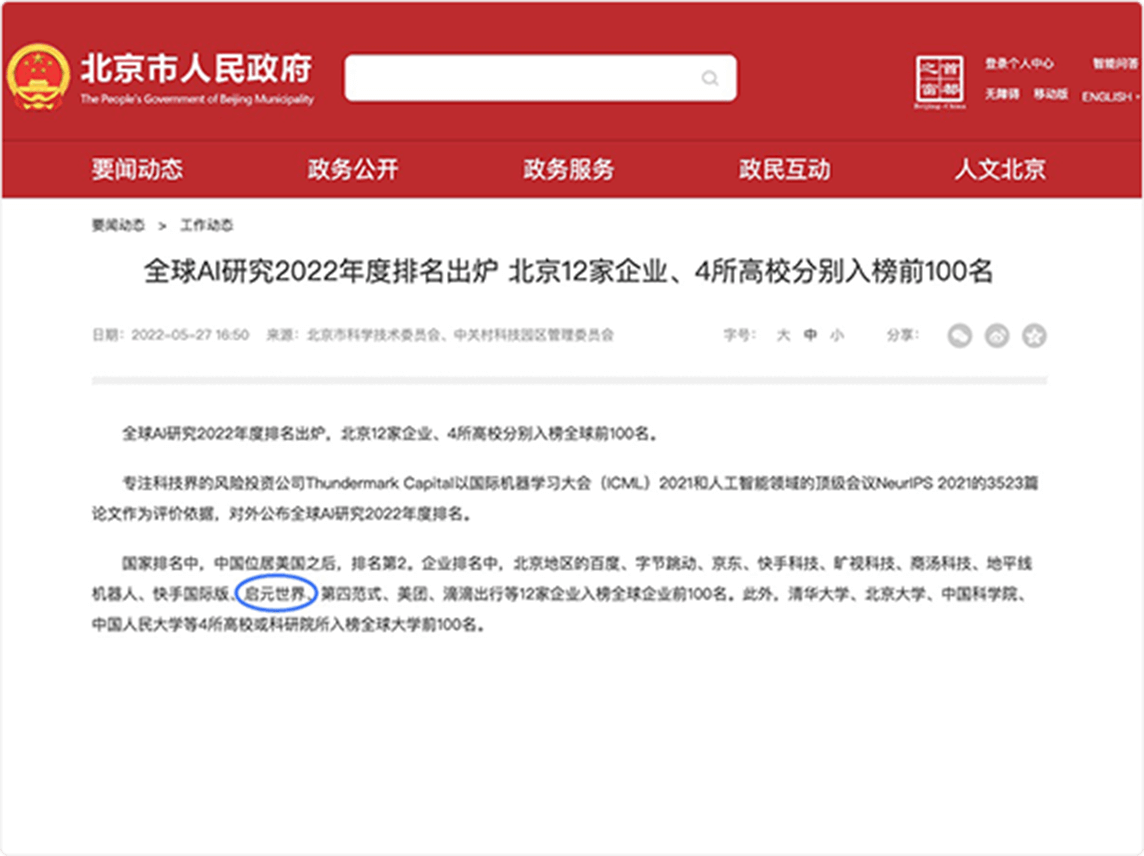Select the 政民互动 navigation item

point(785,169)
